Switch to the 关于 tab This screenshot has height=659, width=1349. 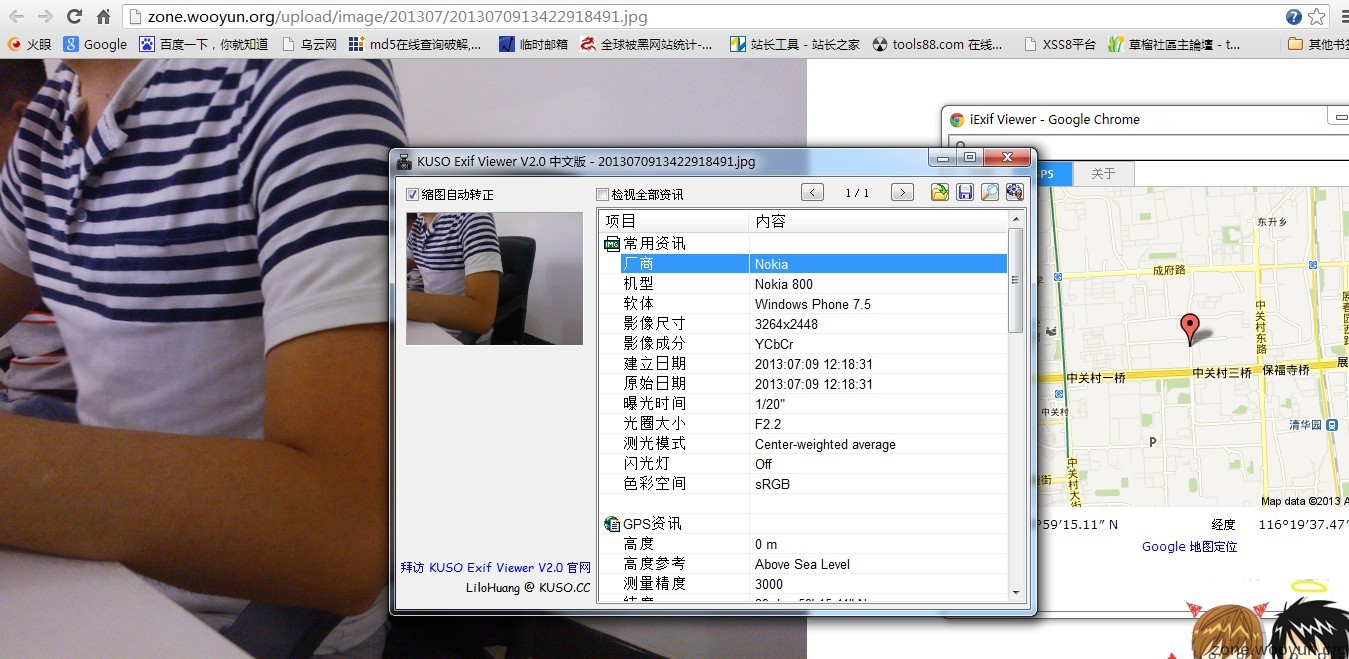click(x=1102, y=174)
